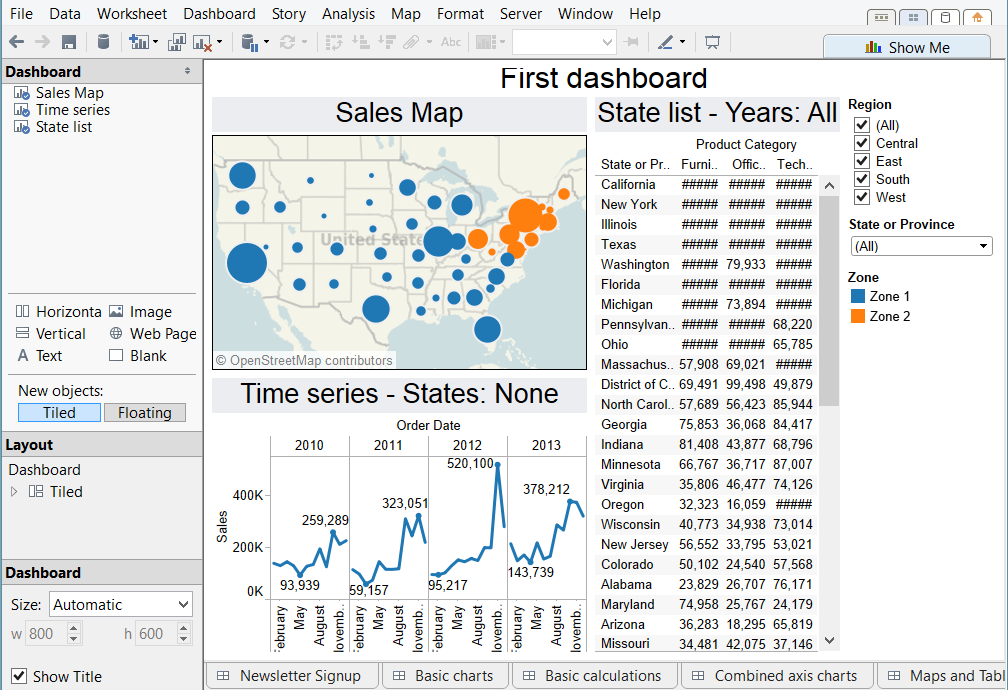Open the Dashboard pane header menu arrows
Viewport: 1008px width, 690px height.
[x=187, y=71]
